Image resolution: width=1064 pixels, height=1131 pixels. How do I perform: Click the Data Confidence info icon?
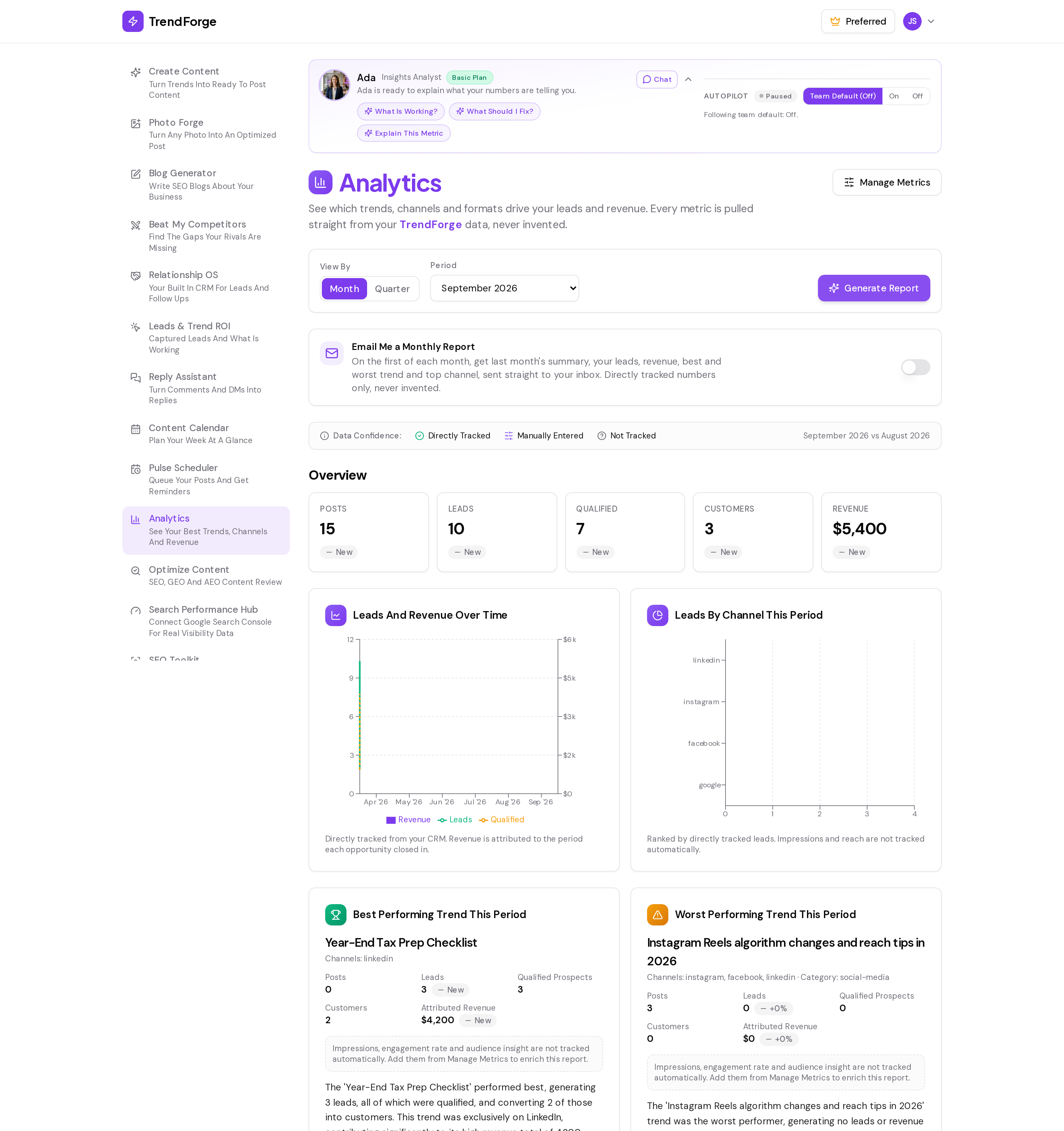(x=324, y=436)
